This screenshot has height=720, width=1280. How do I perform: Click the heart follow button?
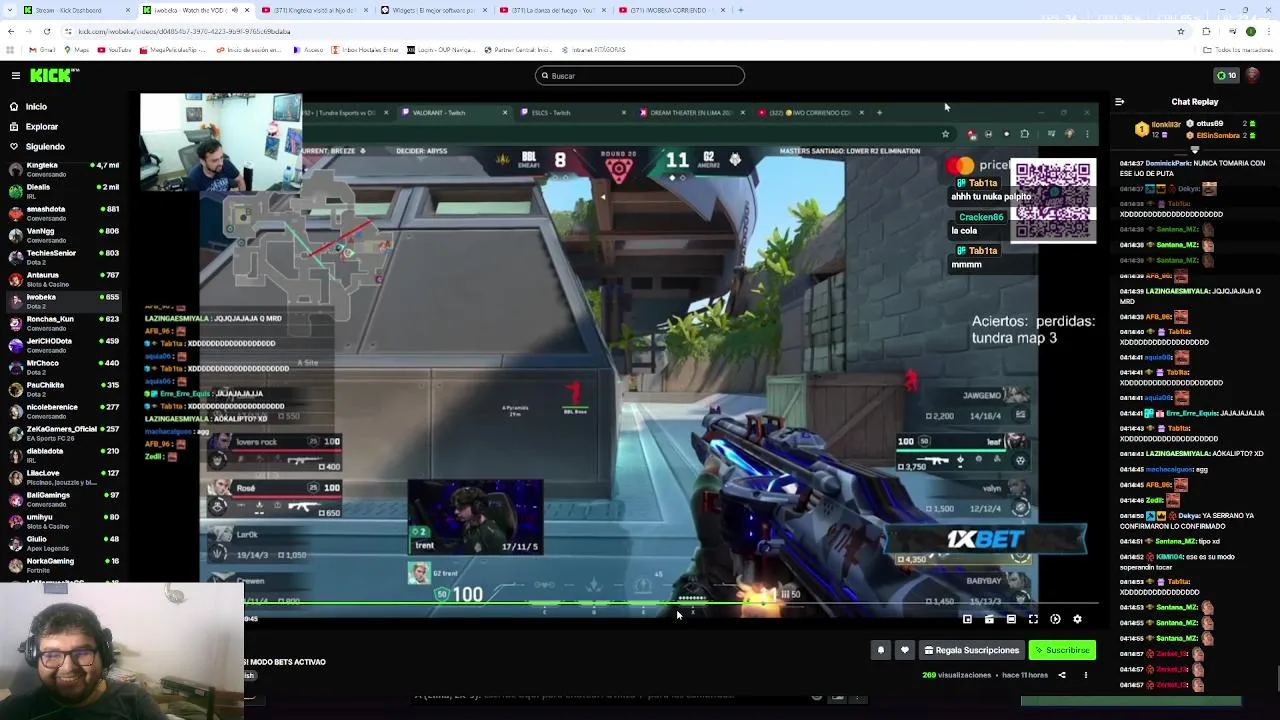pyautogui.click(x=905, y=650)
